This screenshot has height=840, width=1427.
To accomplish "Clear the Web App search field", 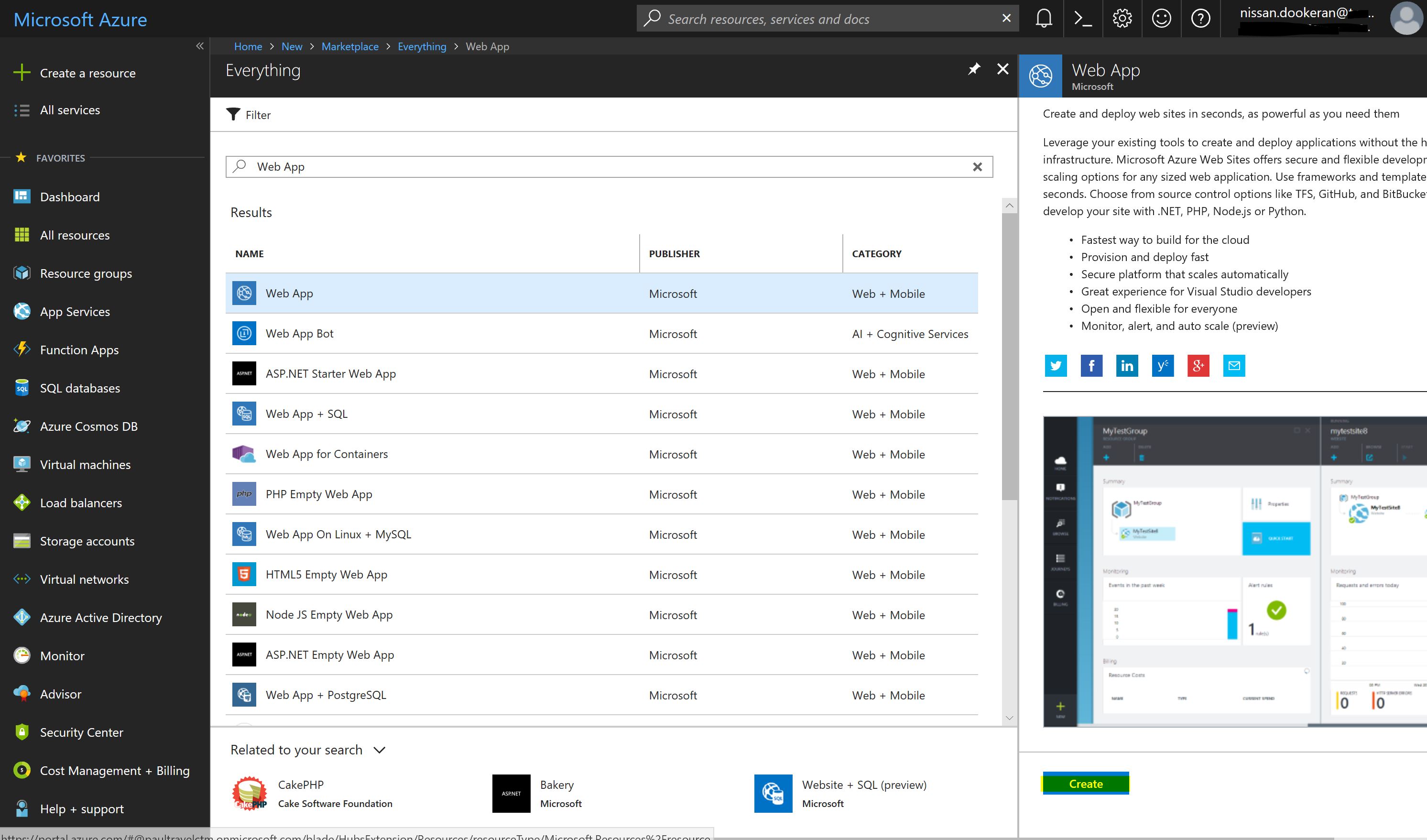I will pos(977,167).
